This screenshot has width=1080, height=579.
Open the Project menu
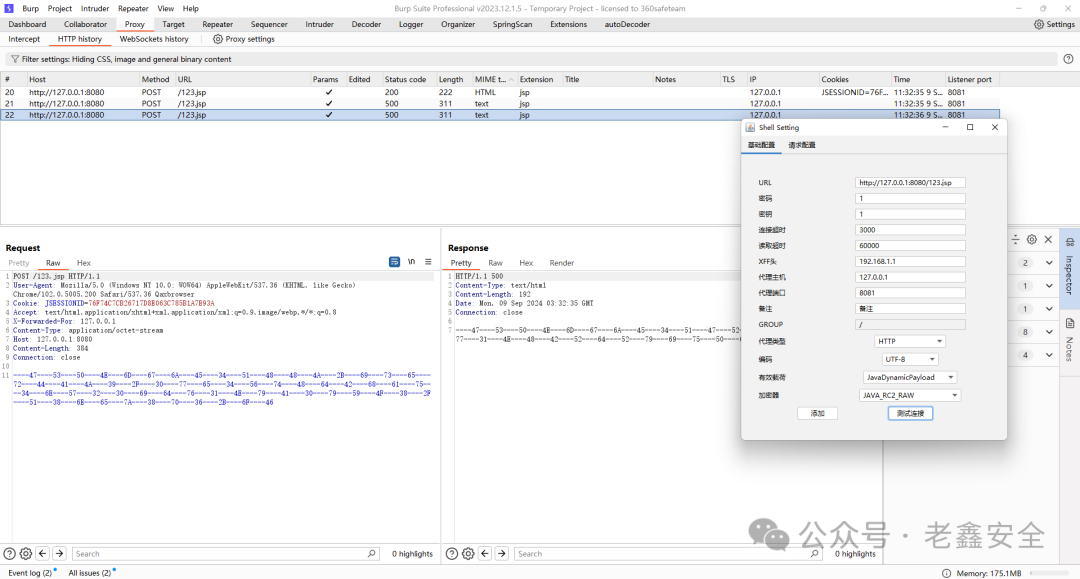click(60, 8)
